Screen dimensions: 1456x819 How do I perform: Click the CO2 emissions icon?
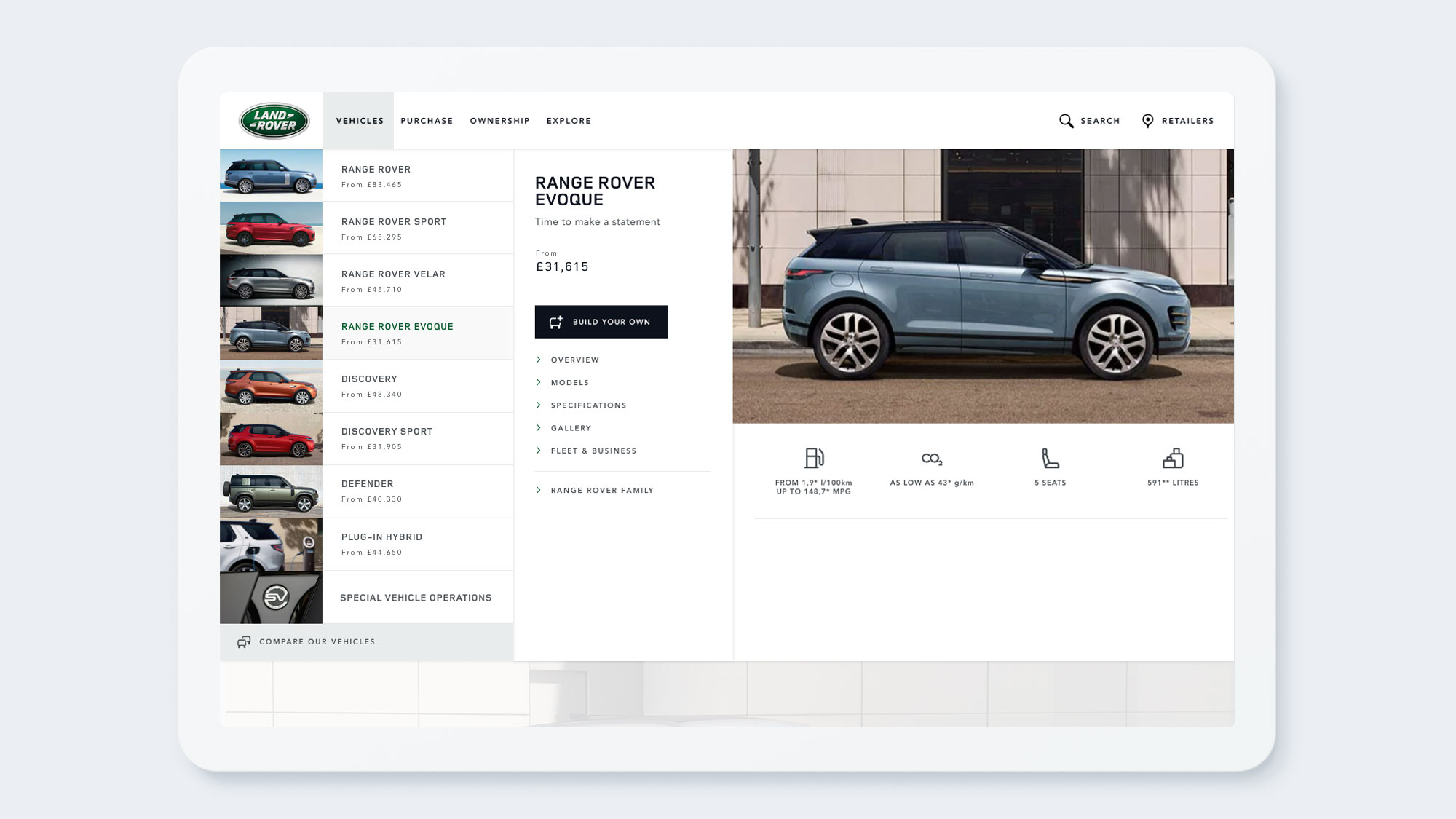pyautogui.click(x=932, y=459)
